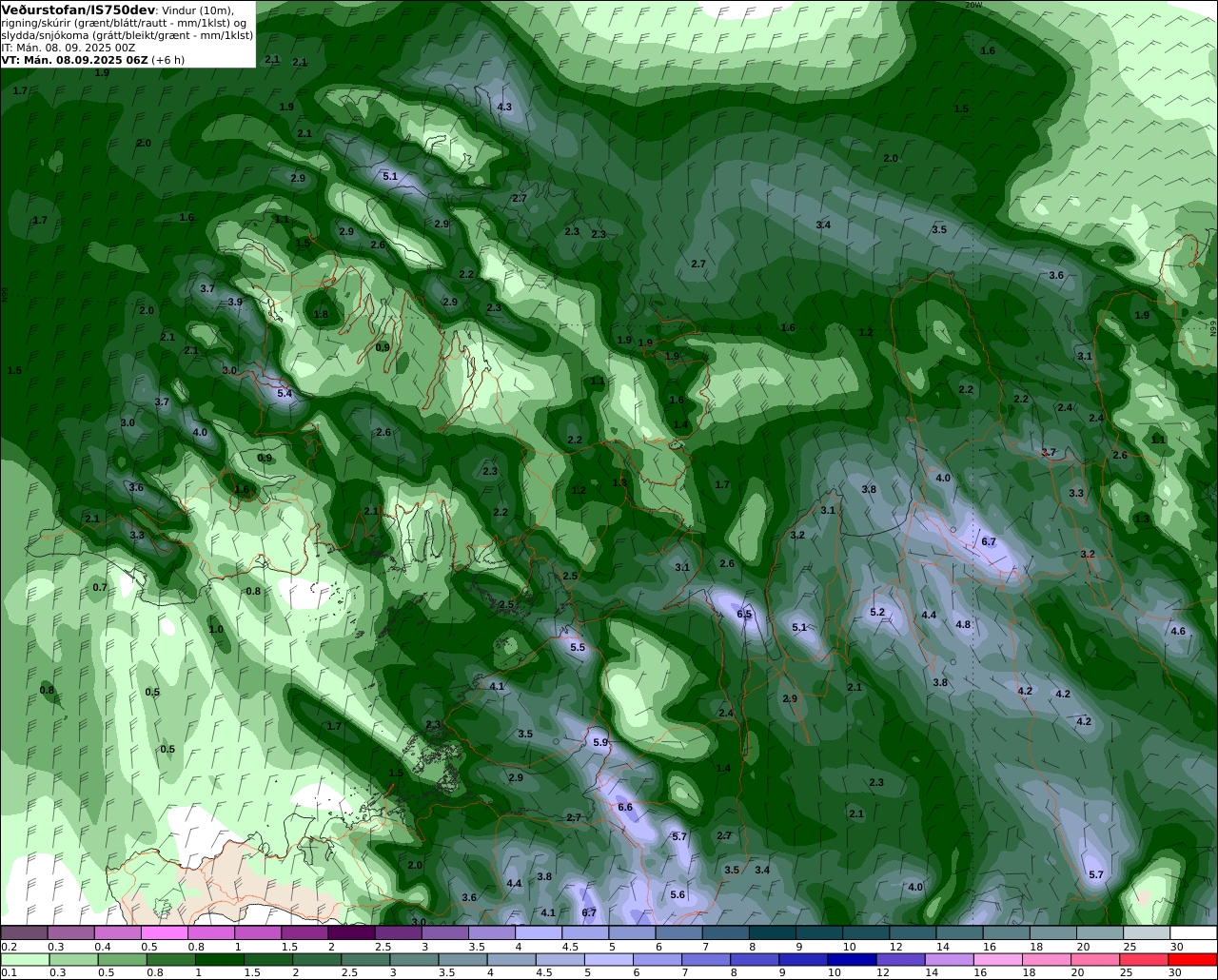Click the 0.2 label in the legend

9,947
